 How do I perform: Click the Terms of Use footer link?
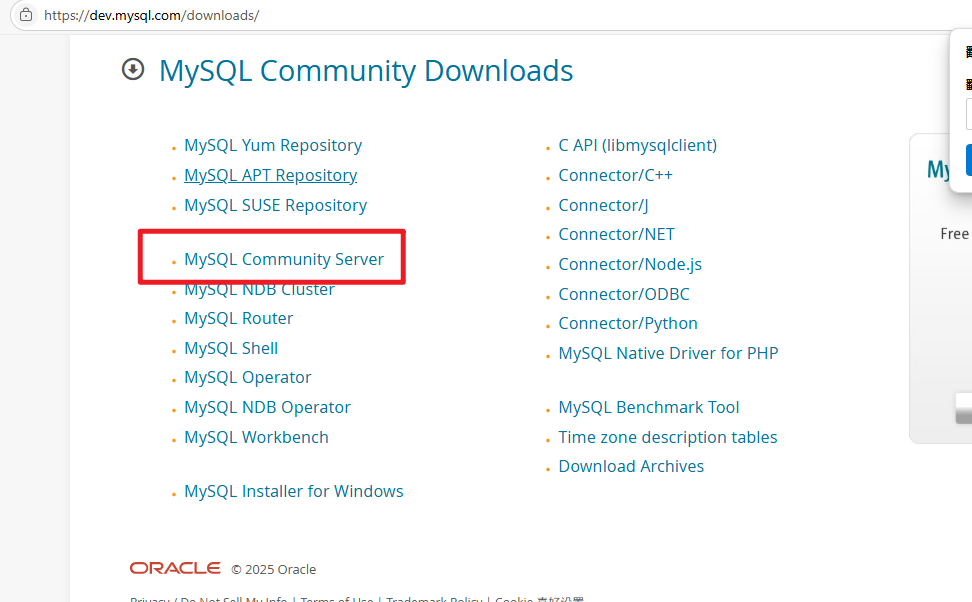coord(337,599)
